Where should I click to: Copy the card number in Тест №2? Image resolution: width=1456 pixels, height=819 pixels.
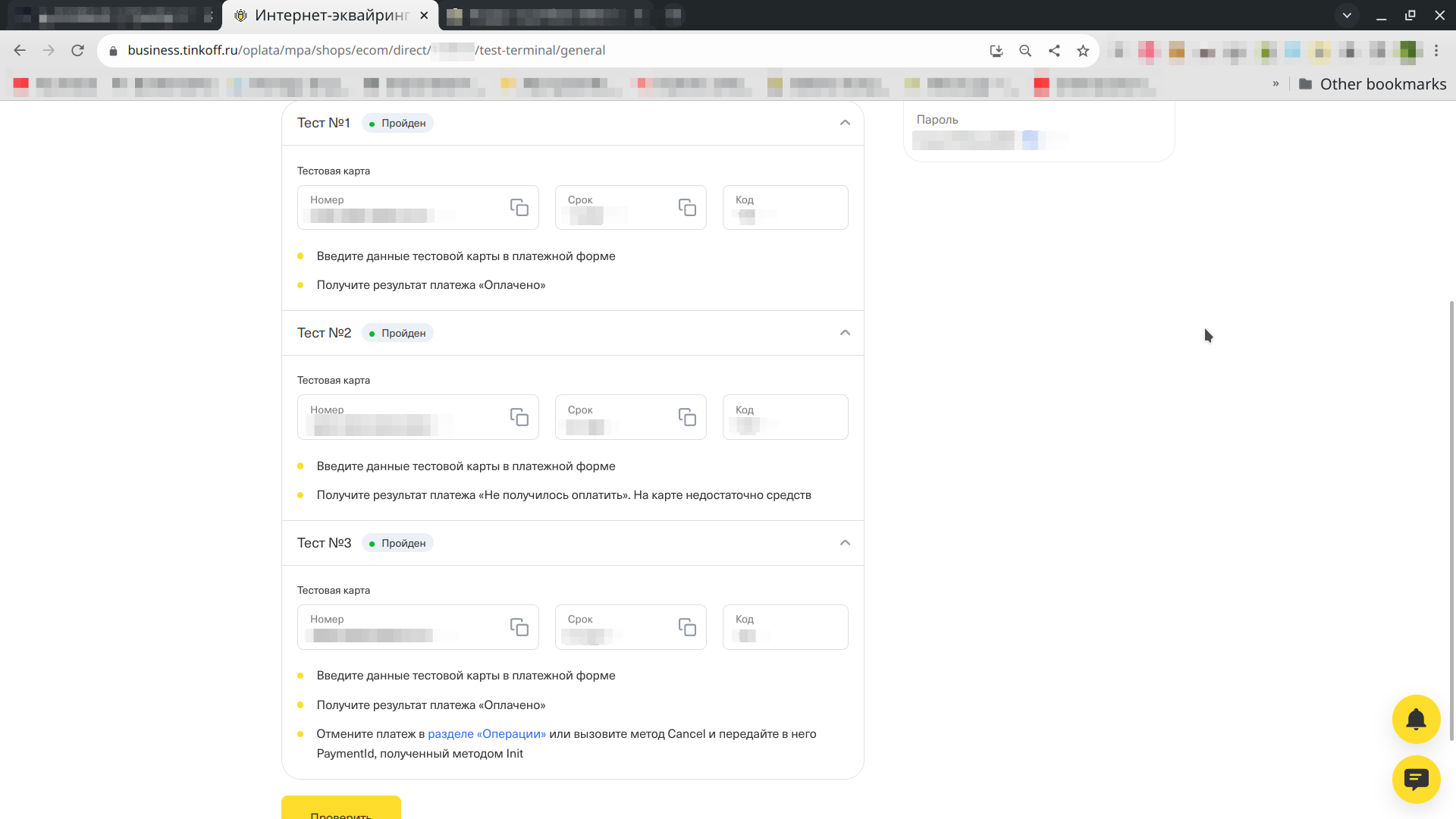click(x=519, y=417)
